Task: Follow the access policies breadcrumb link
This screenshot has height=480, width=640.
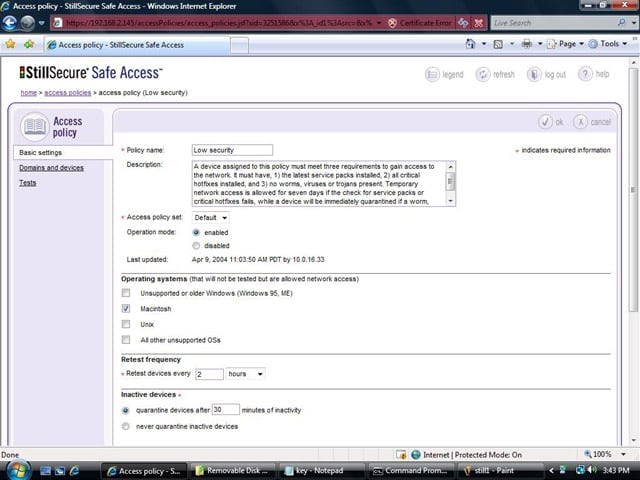Action: (68, 93)
